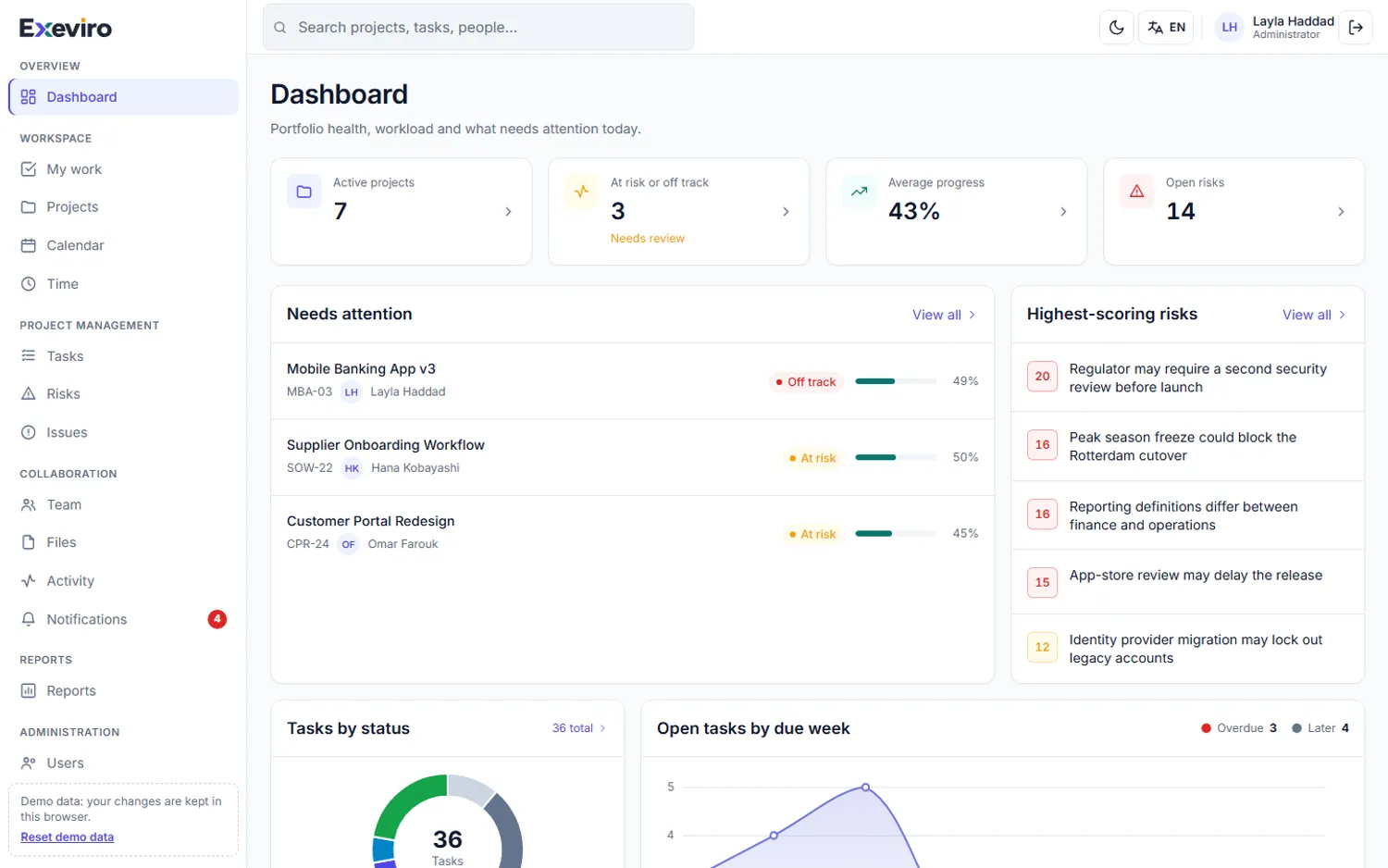Open At risk or off track card chevron
Screen dimensions: 1388x868
point(786,212)
